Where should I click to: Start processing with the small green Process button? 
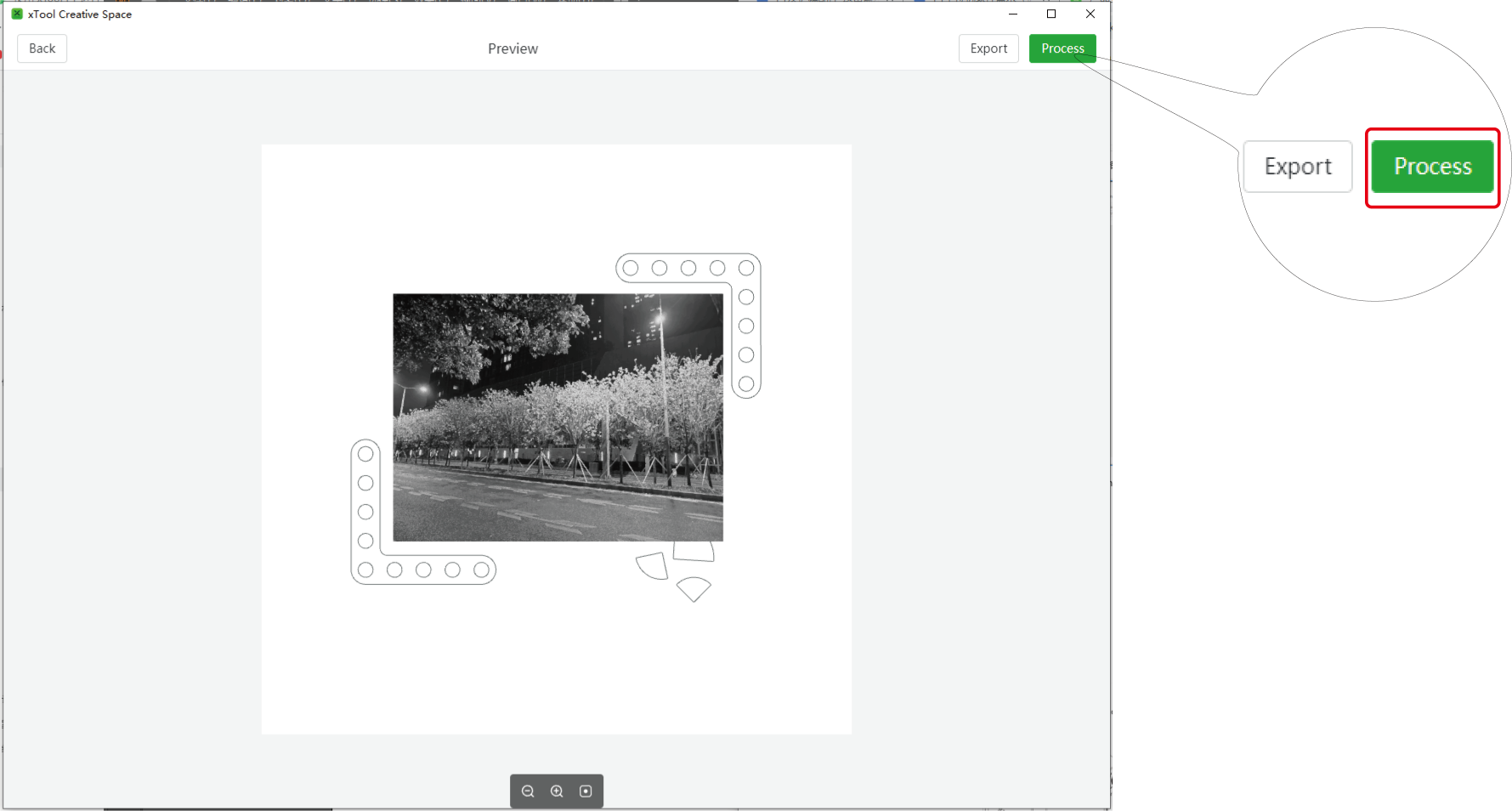pyautogui.click(x=1062, y=48)
